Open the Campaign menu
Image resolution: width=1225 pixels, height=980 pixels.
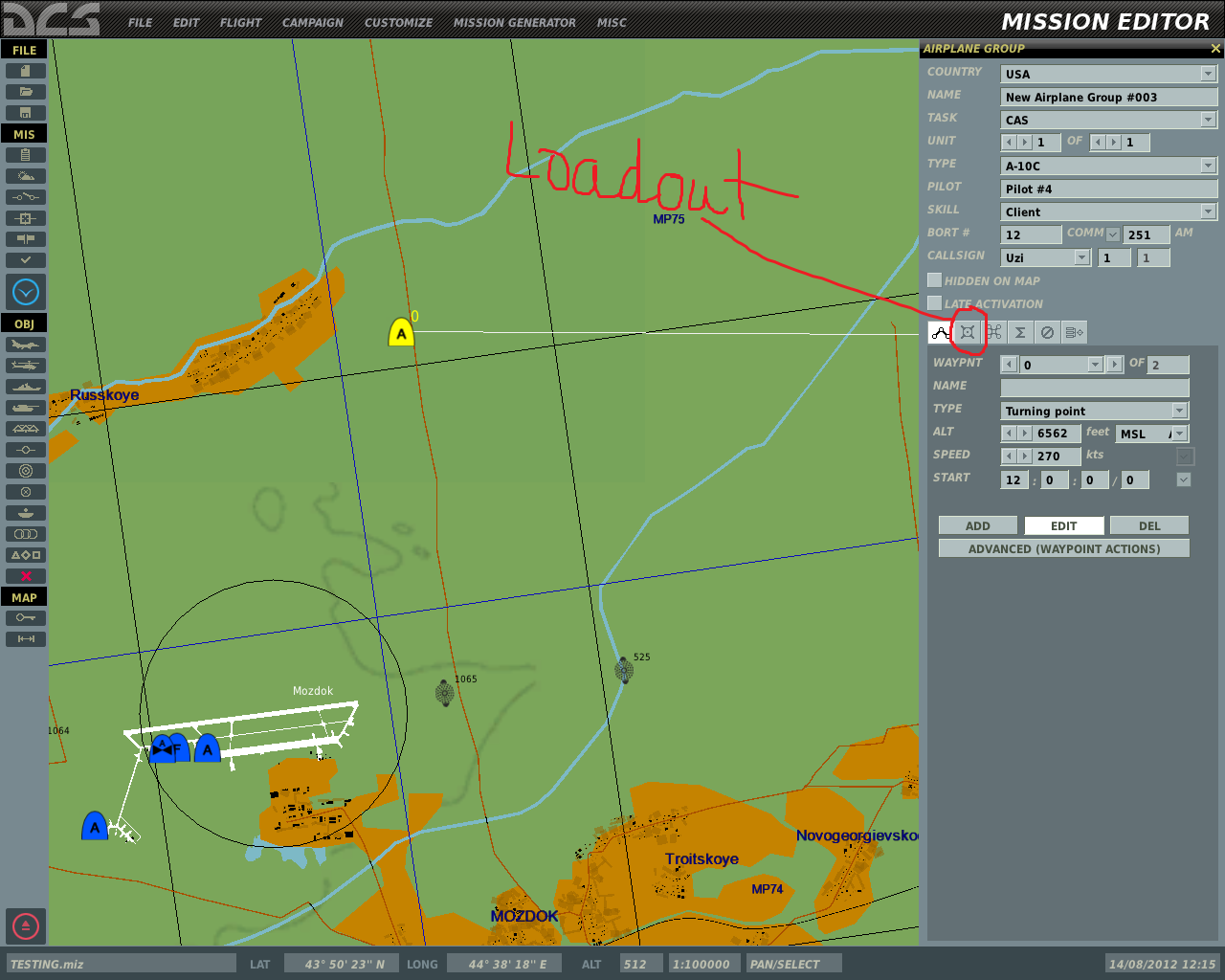pos(313,22)
